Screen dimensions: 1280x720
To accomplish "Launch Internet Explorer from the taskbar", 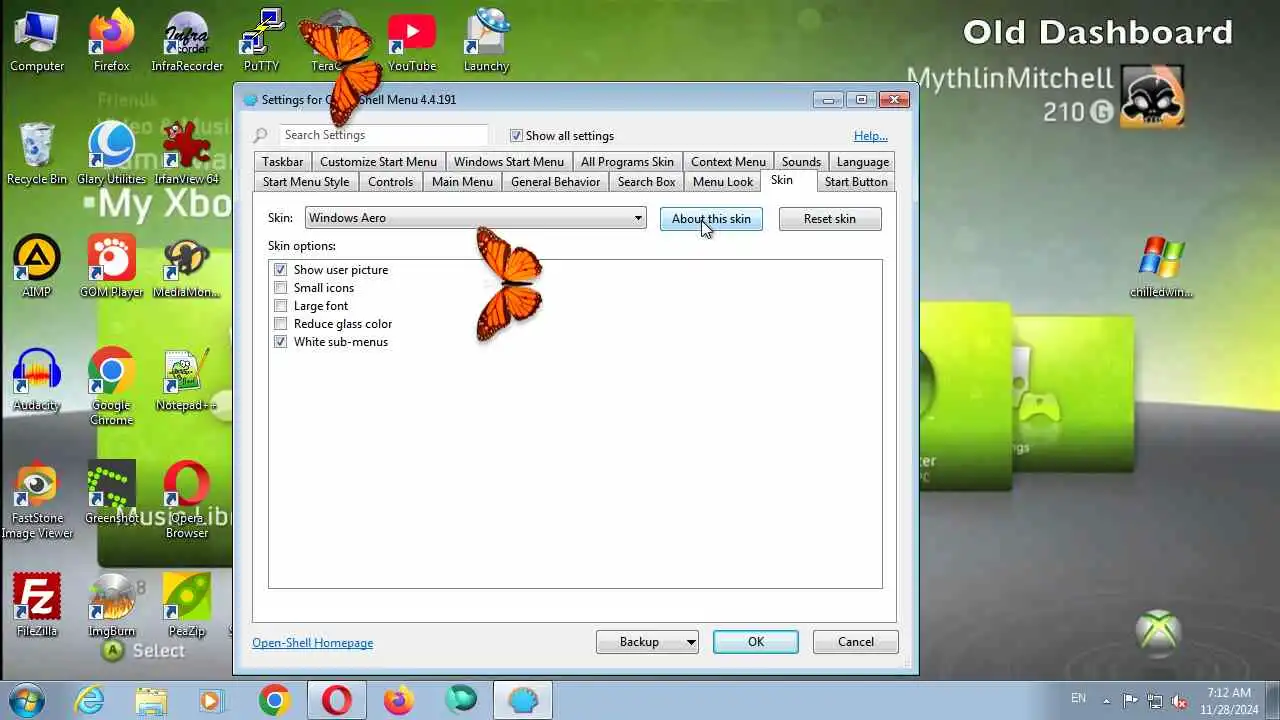I will tap(90, 701).
